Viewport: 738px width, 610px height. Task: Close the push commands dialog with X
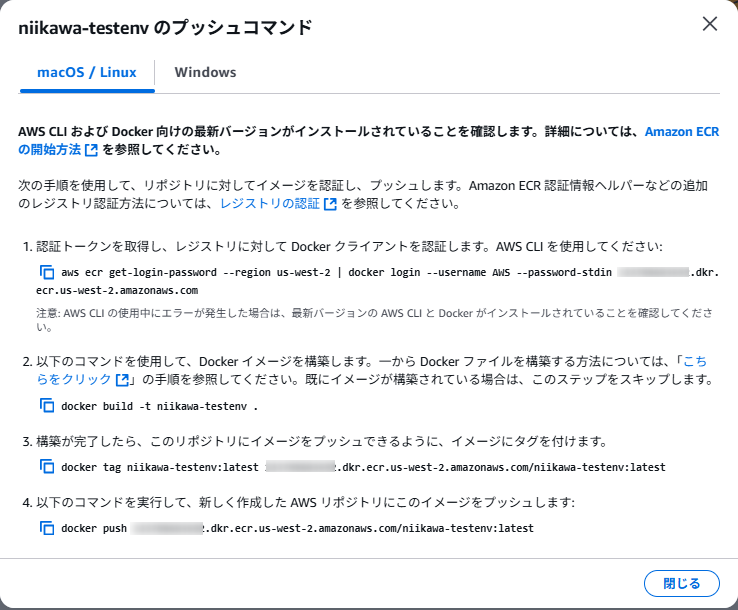[x=710, y=24]
